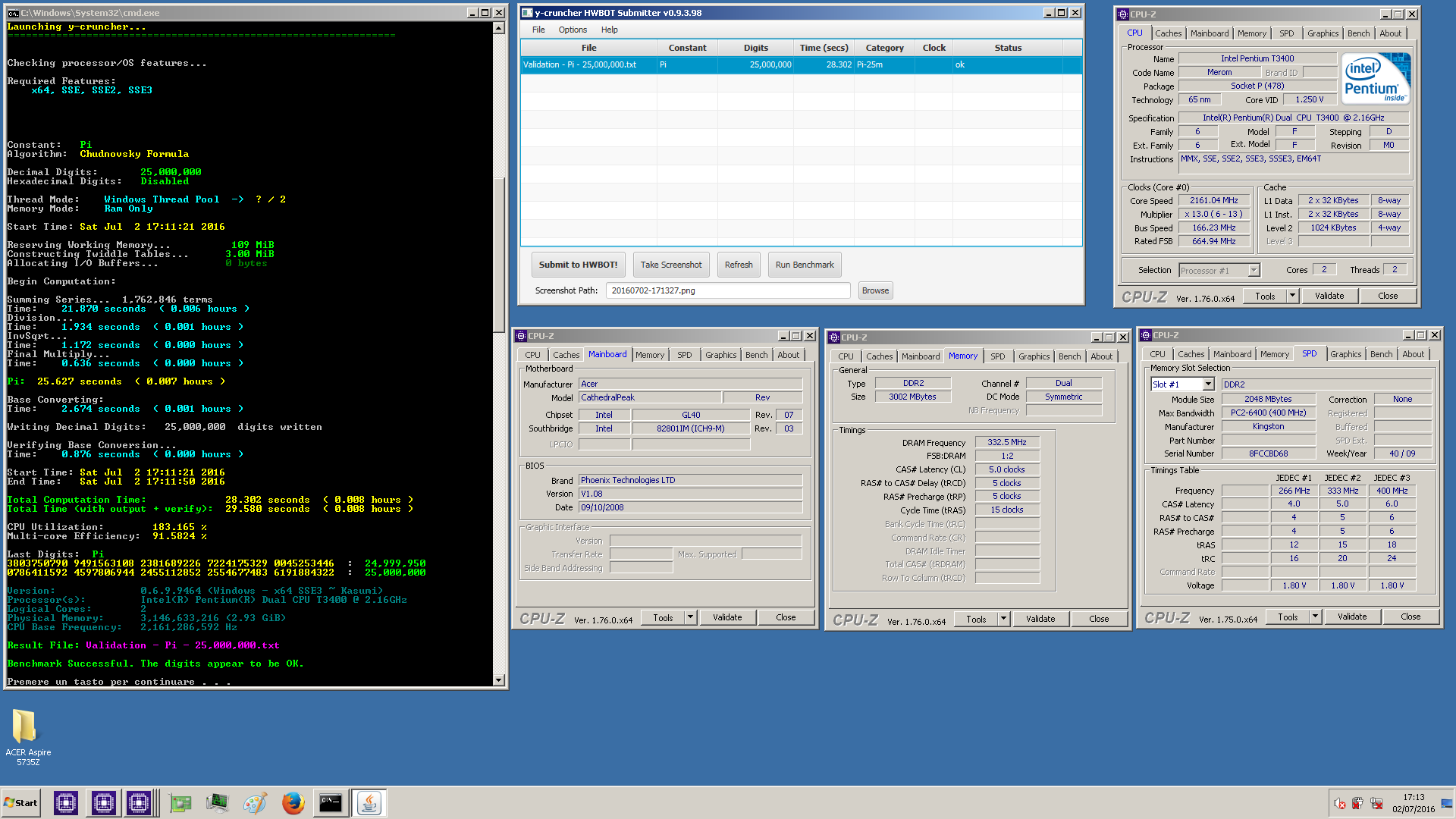Click BIOS Date field 09/10/2008
The height and width of the screenshot is (819, 1456).
690,507
